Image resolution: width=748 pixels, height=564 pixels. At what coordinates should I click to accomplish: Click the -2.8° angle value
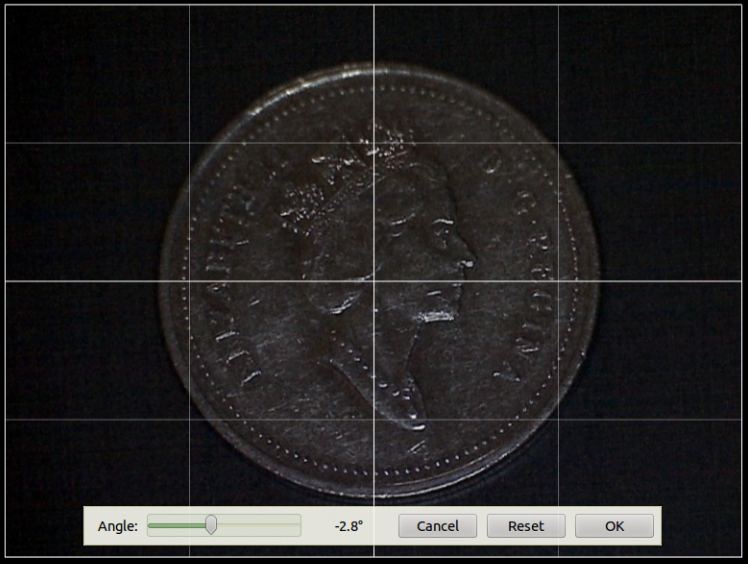tap(349, 526)
